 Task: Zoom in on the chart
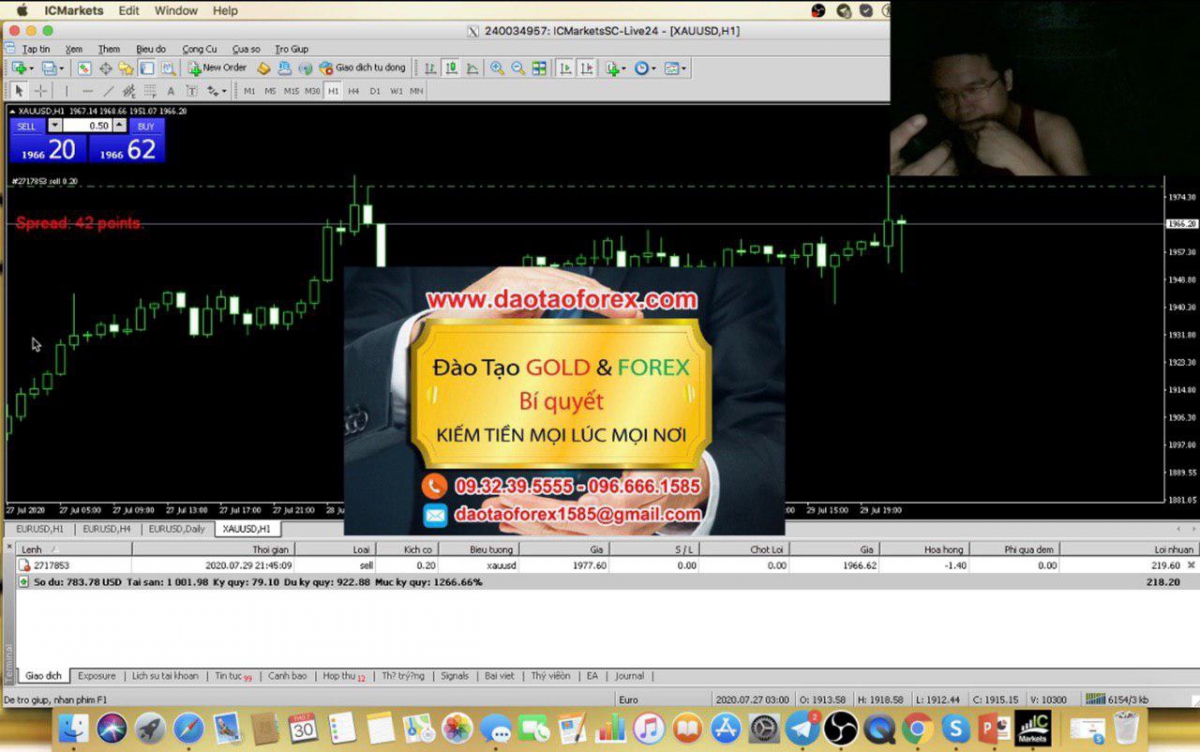(497, 68)
